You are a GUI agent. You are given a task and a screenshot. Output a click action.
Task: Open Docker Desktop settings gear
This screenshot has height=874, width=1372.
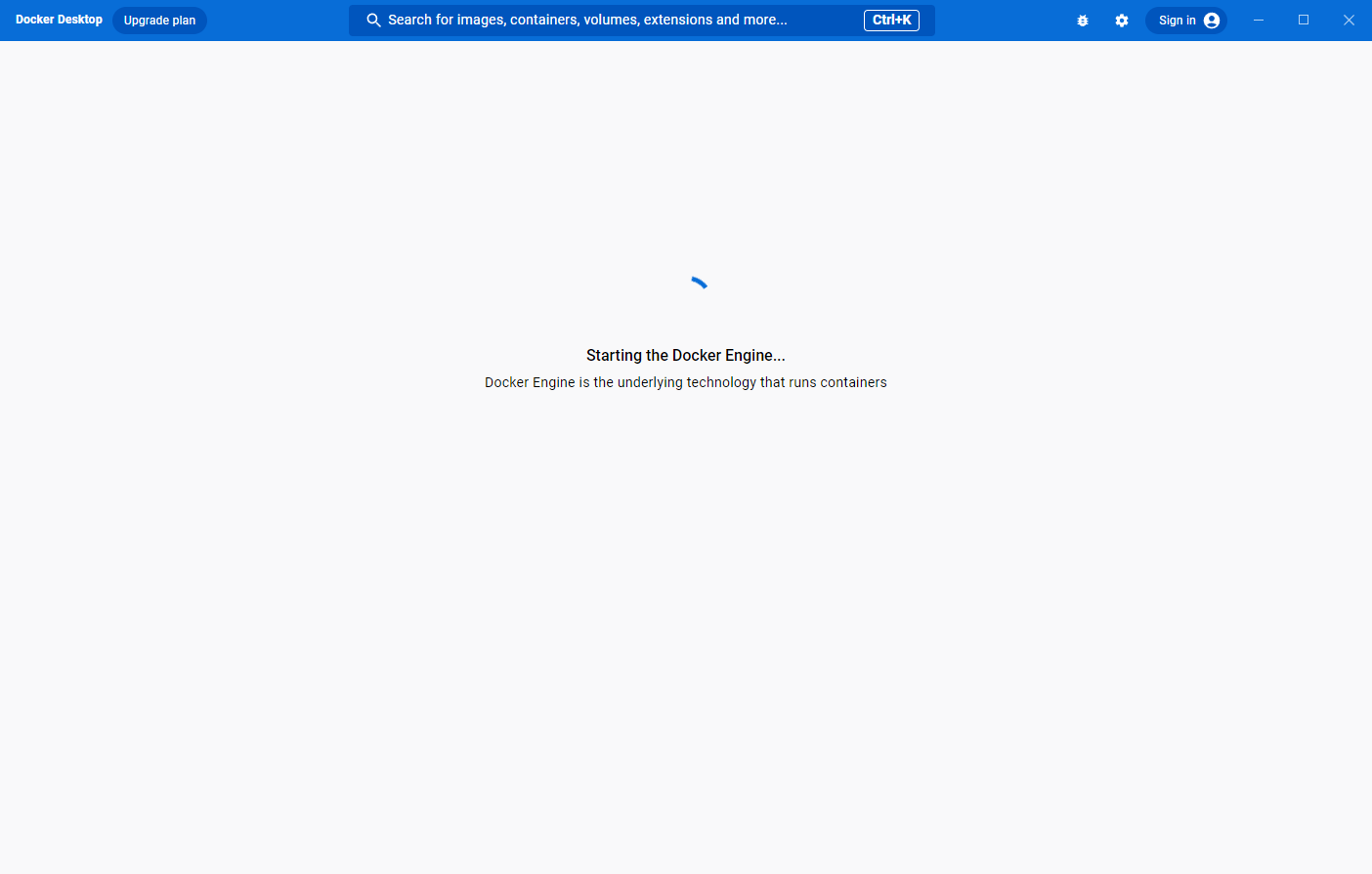pyautogui.click(x=1122, y=21)
